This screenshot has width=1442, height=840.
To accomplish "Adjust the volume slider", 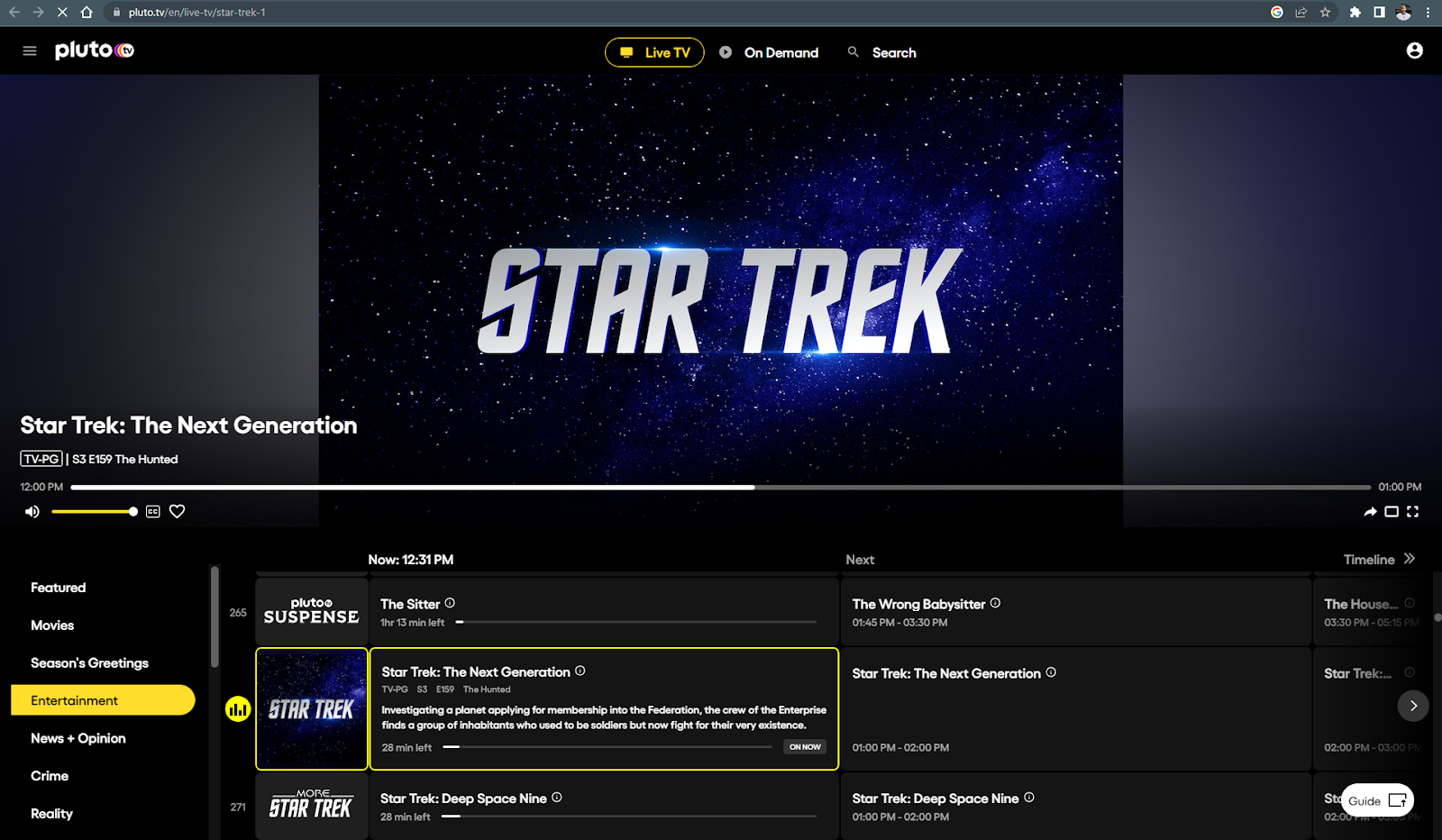I will 94,512.
